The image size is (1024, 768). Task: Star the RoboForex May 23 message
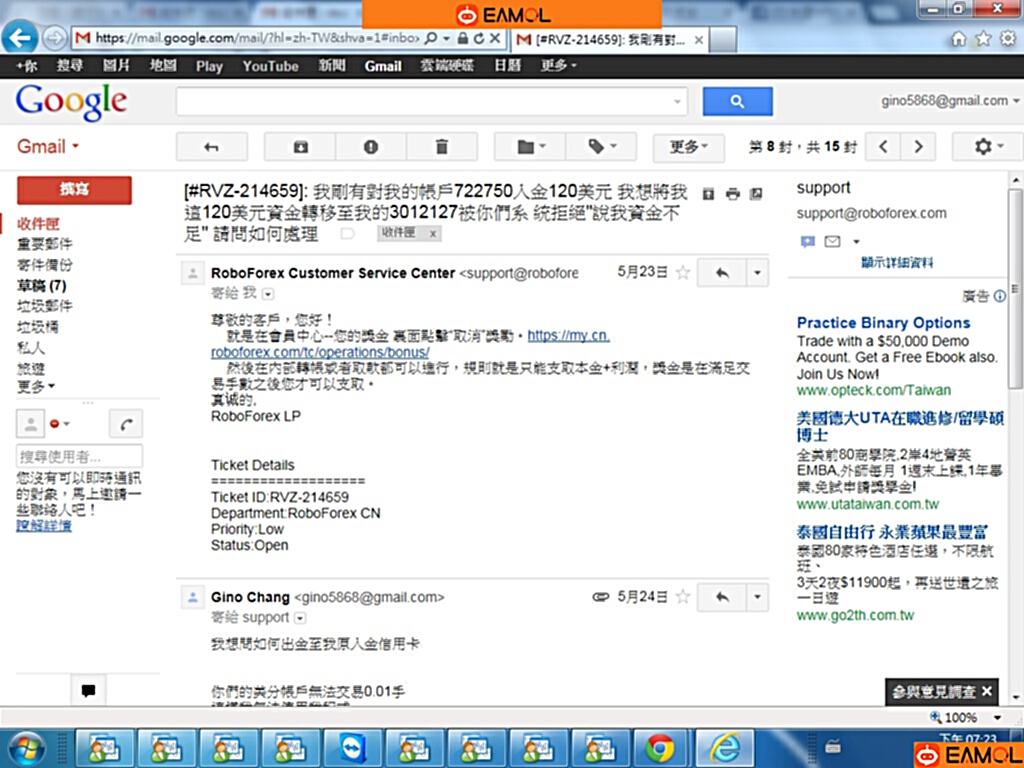pyautogui.click(x=683, y=272)
